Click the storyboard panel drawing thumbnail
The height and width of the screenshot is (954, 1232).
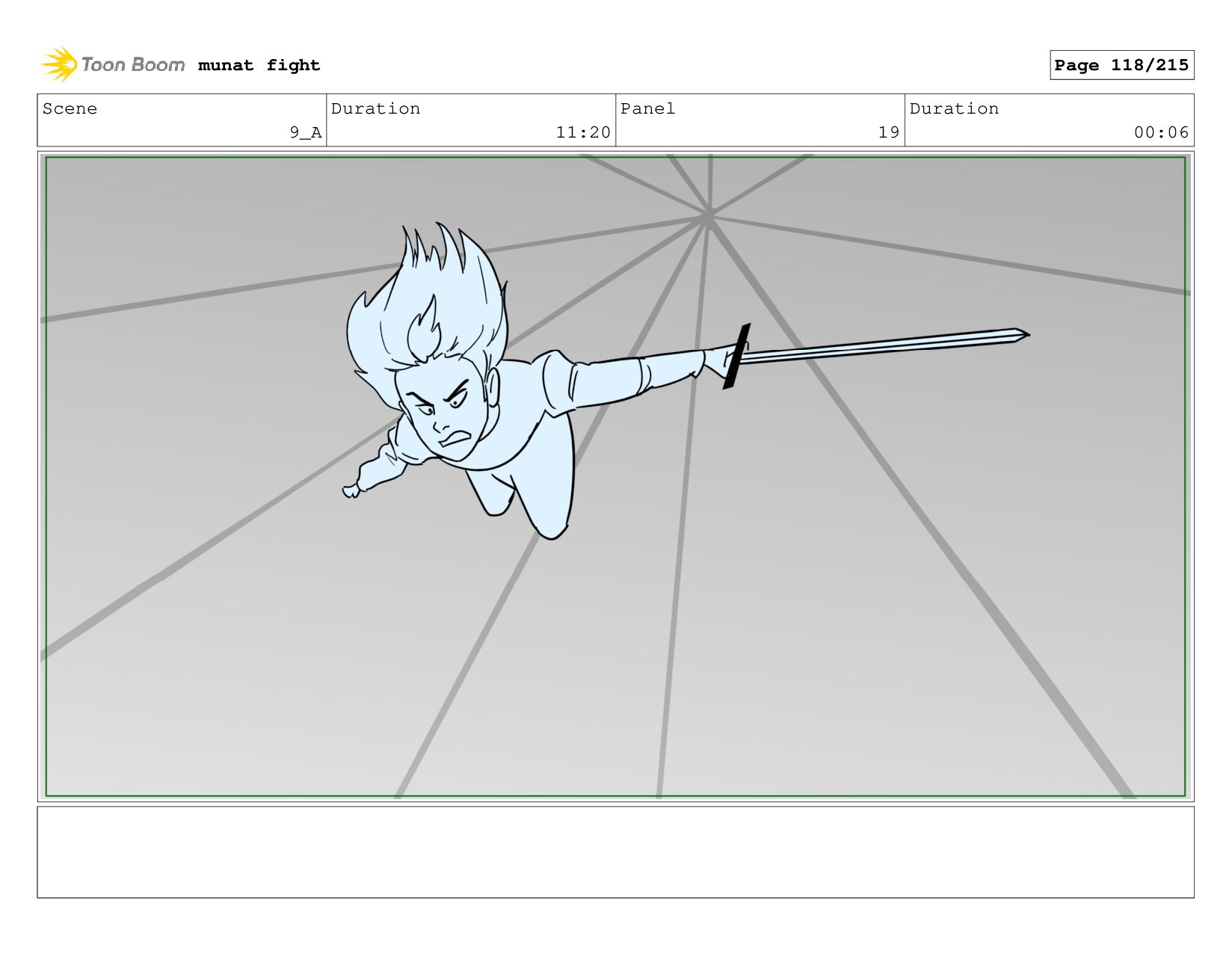click(615, 476)
